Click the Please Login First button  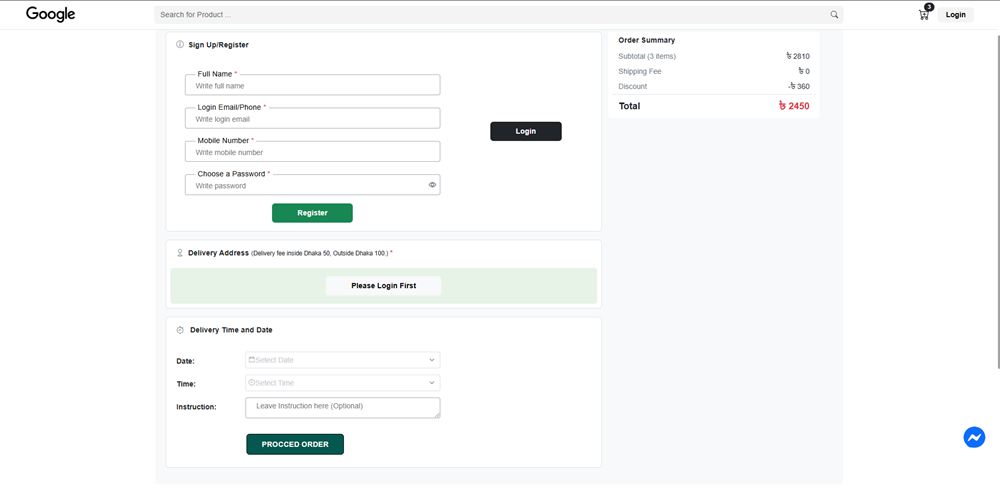pos(383,286)
